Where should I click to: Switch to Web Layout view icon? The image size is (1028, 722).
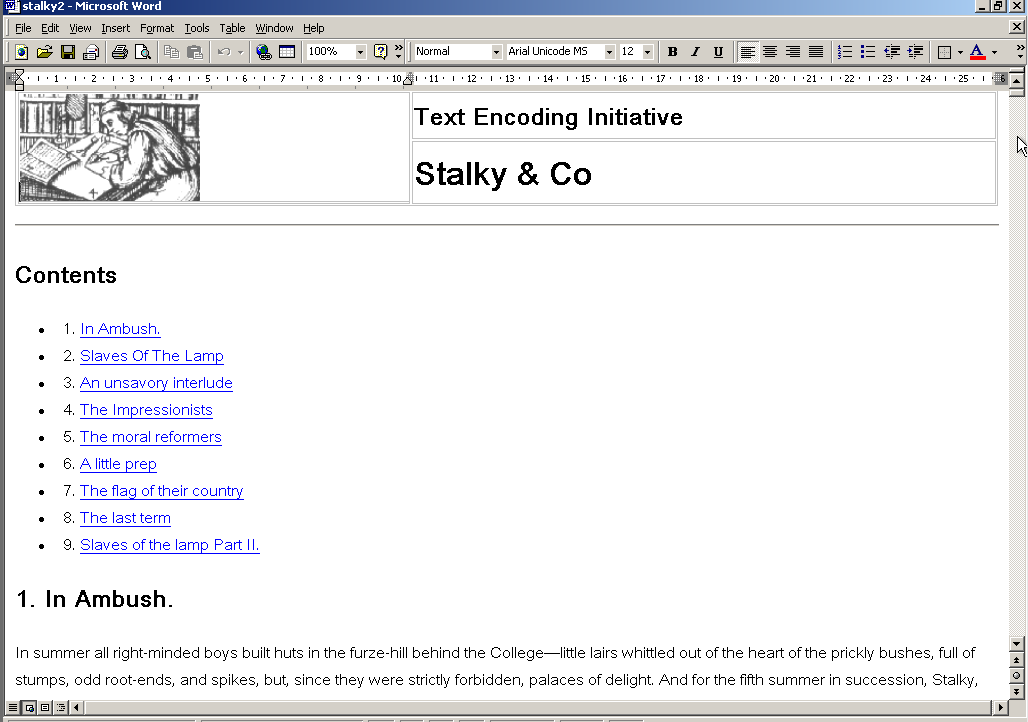pyautogui.click(x=31, y=707)
